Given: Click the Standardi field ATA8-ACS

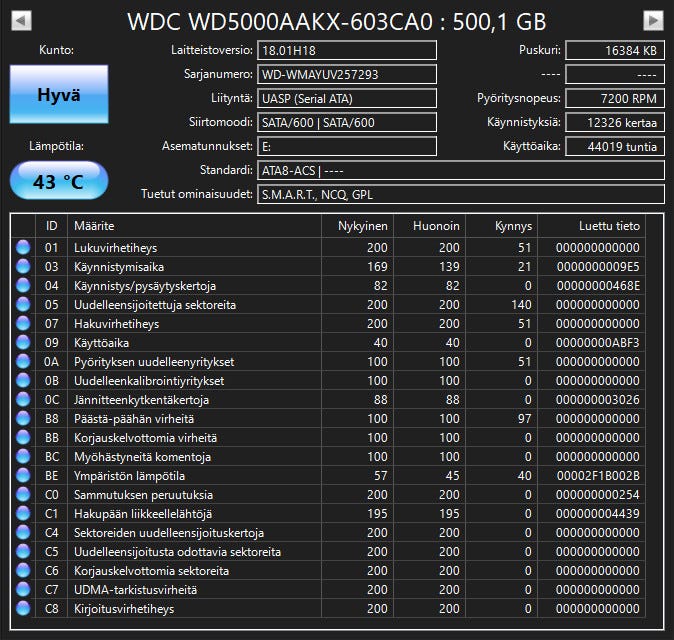Looking at the screenshot, I should (x=461, y=171).
